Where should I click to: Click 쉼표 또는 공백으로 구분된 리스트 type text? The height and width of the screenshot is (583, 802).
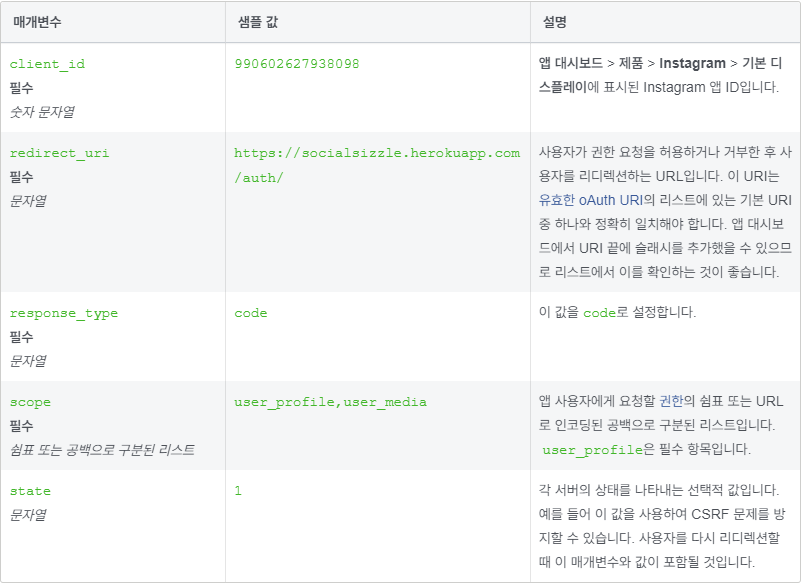pyautogui.click(x=102, y=450)
